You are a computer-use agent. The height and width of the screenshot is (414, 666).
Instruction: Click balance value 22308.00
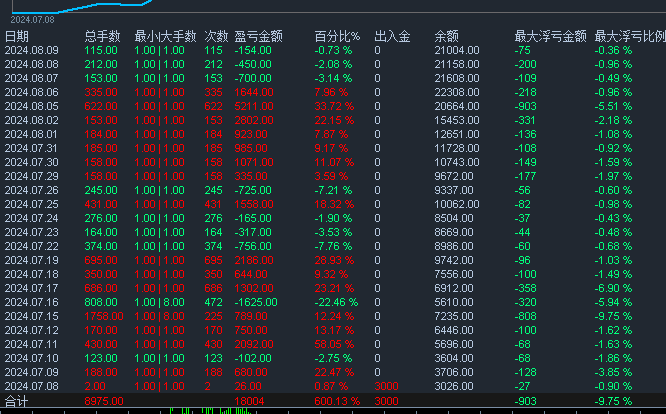pyautogui.click(x=457, y=93)
